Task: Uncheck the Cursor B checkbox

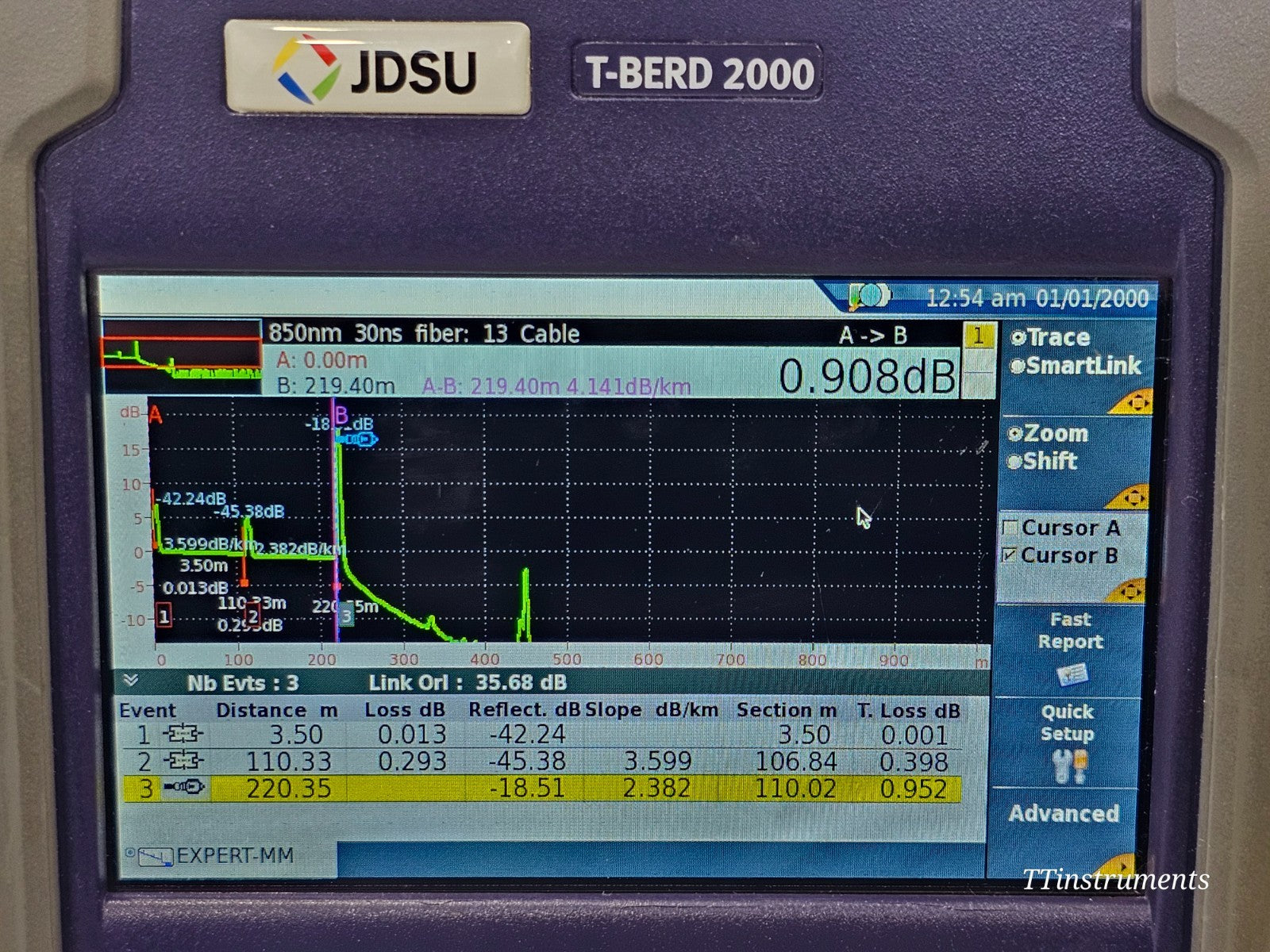Action: (1011, 555)
